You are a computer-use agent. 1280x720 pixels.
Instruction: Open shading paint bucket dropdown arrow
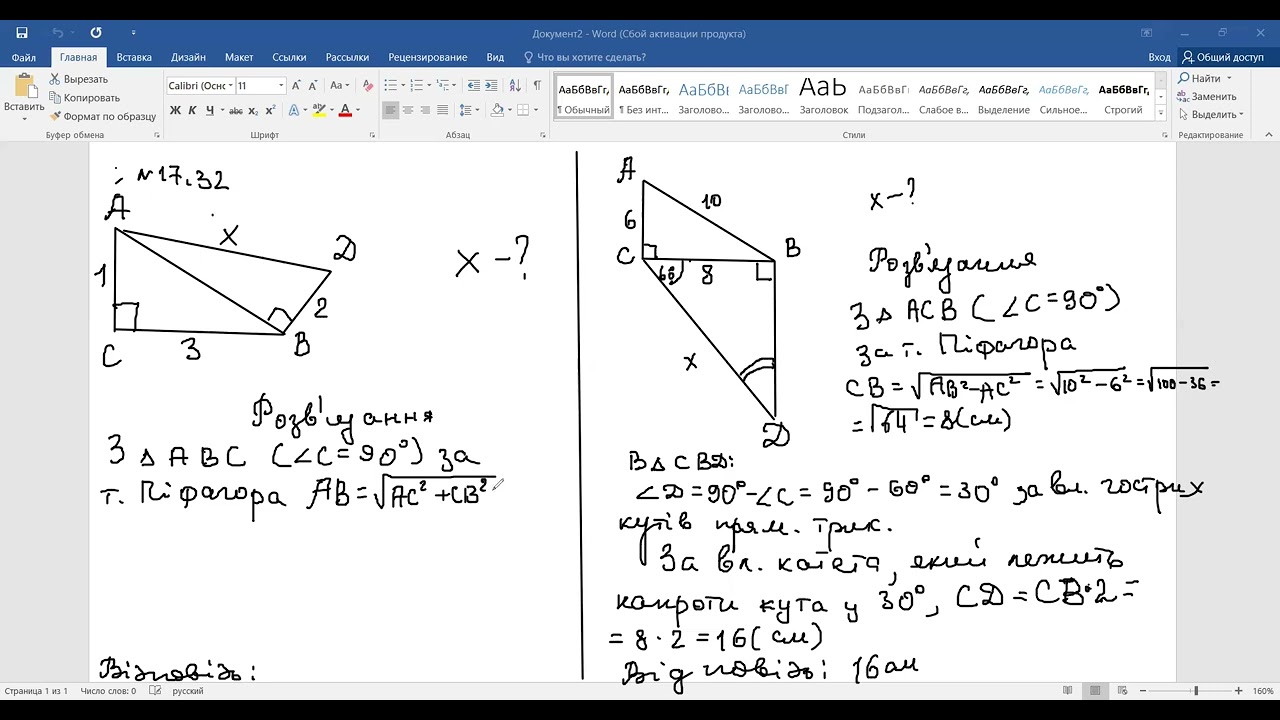click(x=509, y=110)
